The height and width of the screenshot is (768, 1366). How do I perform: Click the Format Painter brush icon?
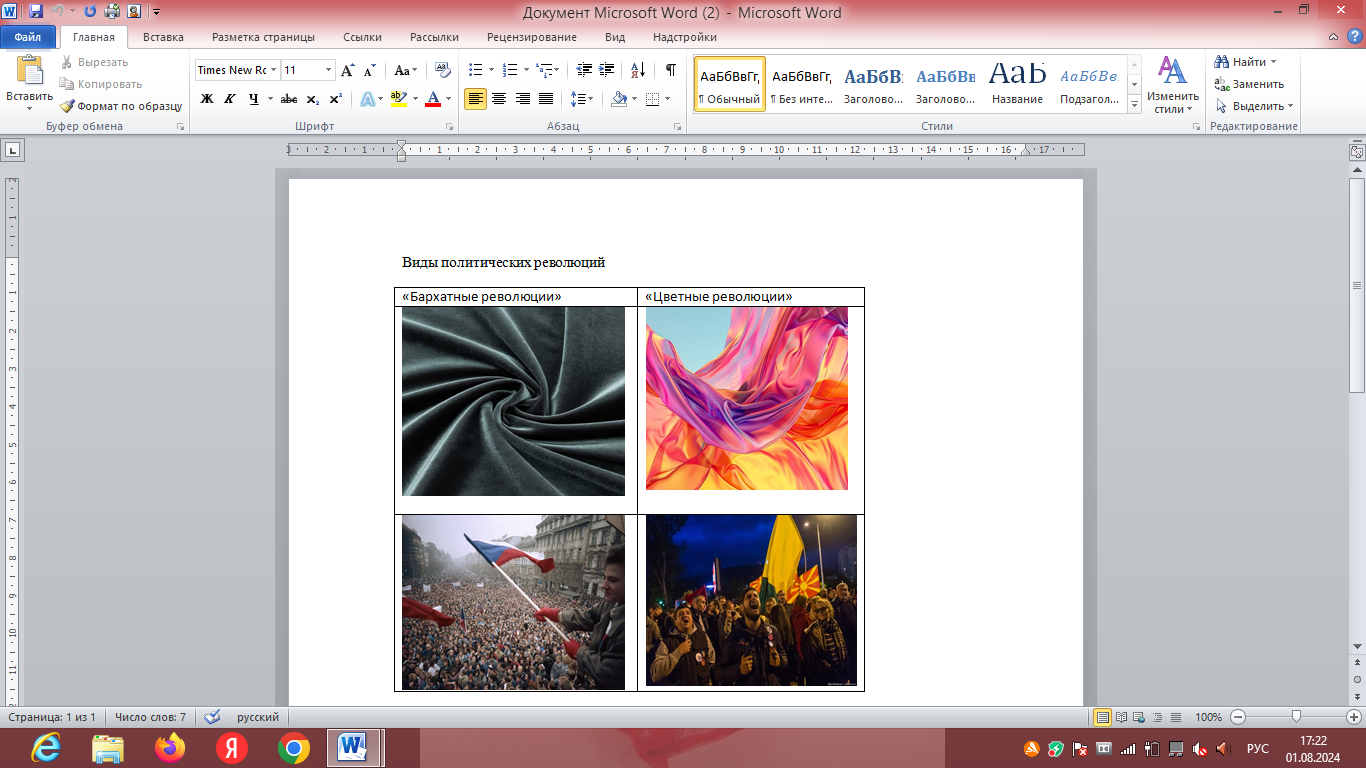coord(67,106)
